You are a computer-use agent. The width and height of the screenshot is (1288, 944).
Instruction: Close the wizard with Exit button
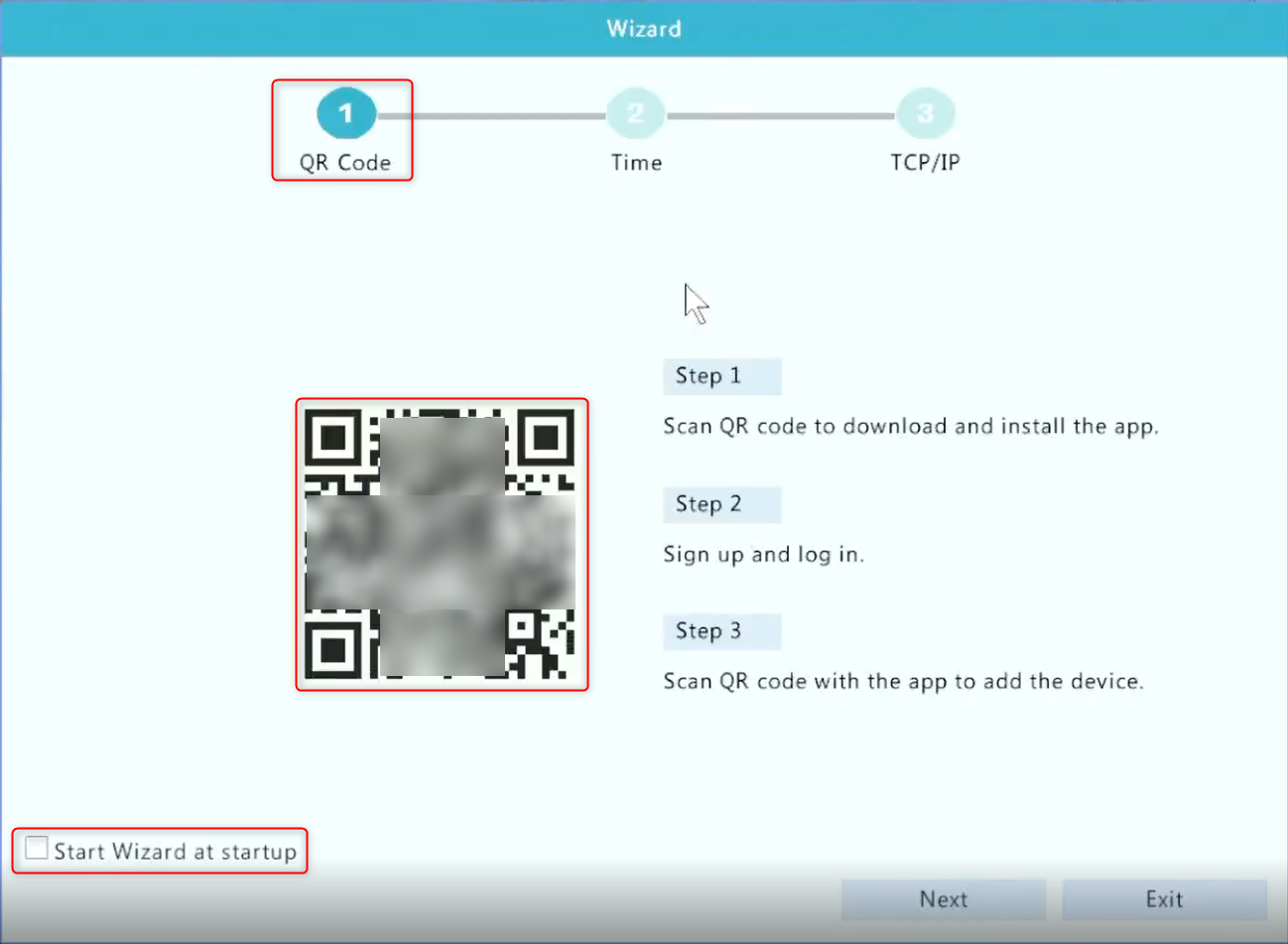1164,899
